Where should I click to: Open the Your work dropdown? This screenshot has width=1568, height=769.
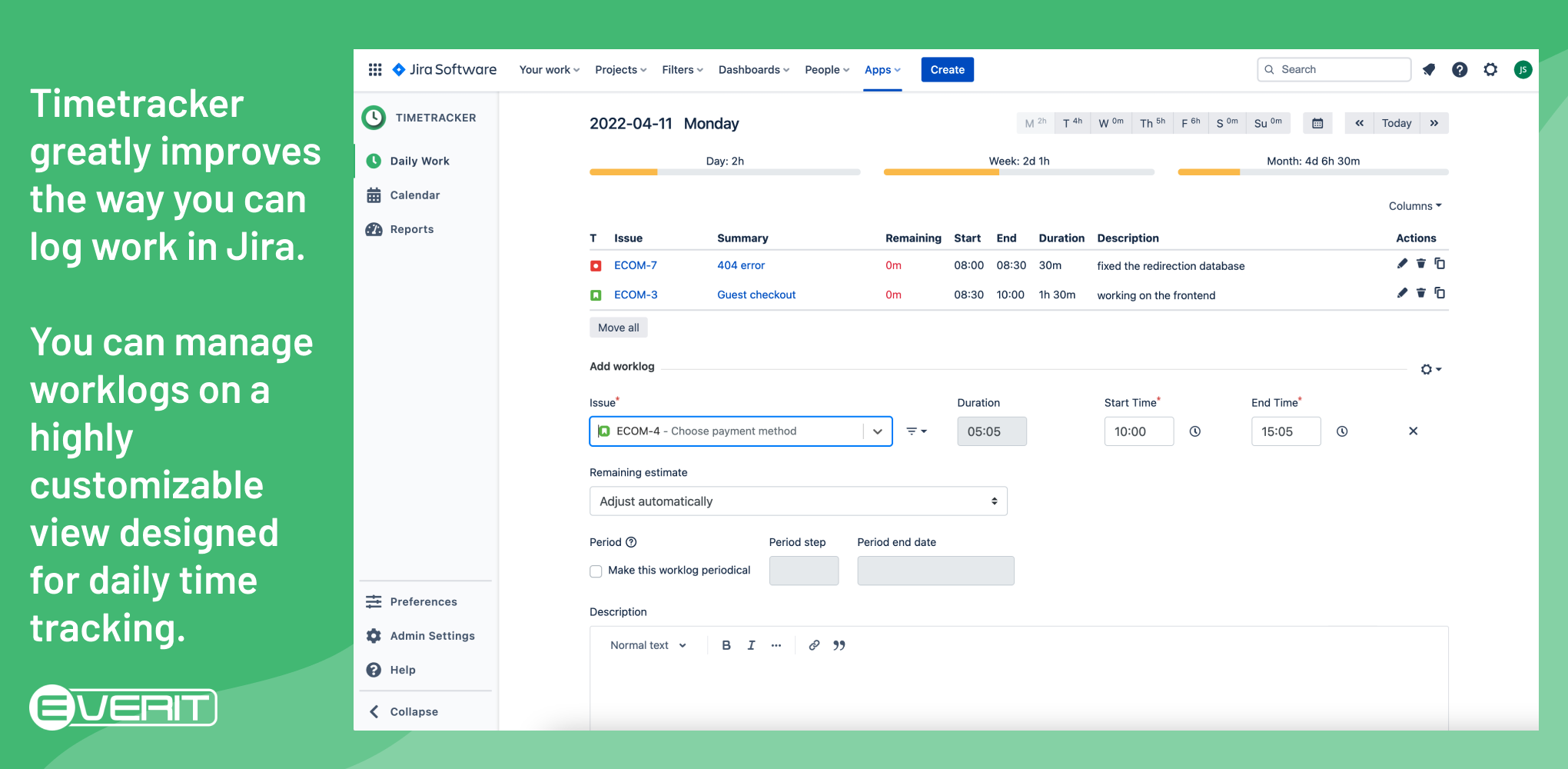tap(550, 70)
